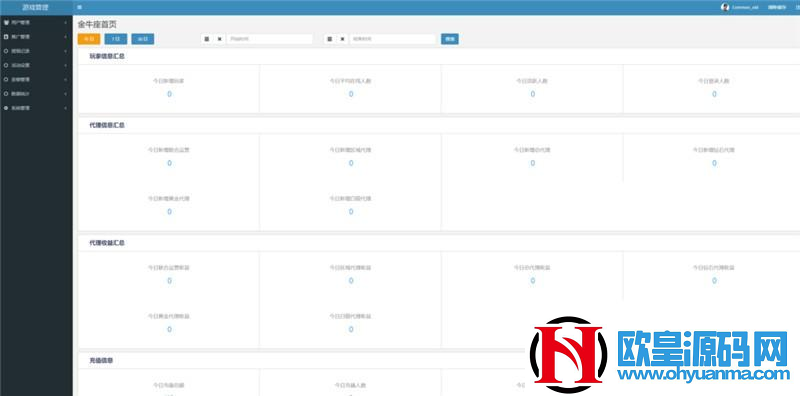Open the fifth sidebar menu item

pyautogui.click(x=36, y=80)
